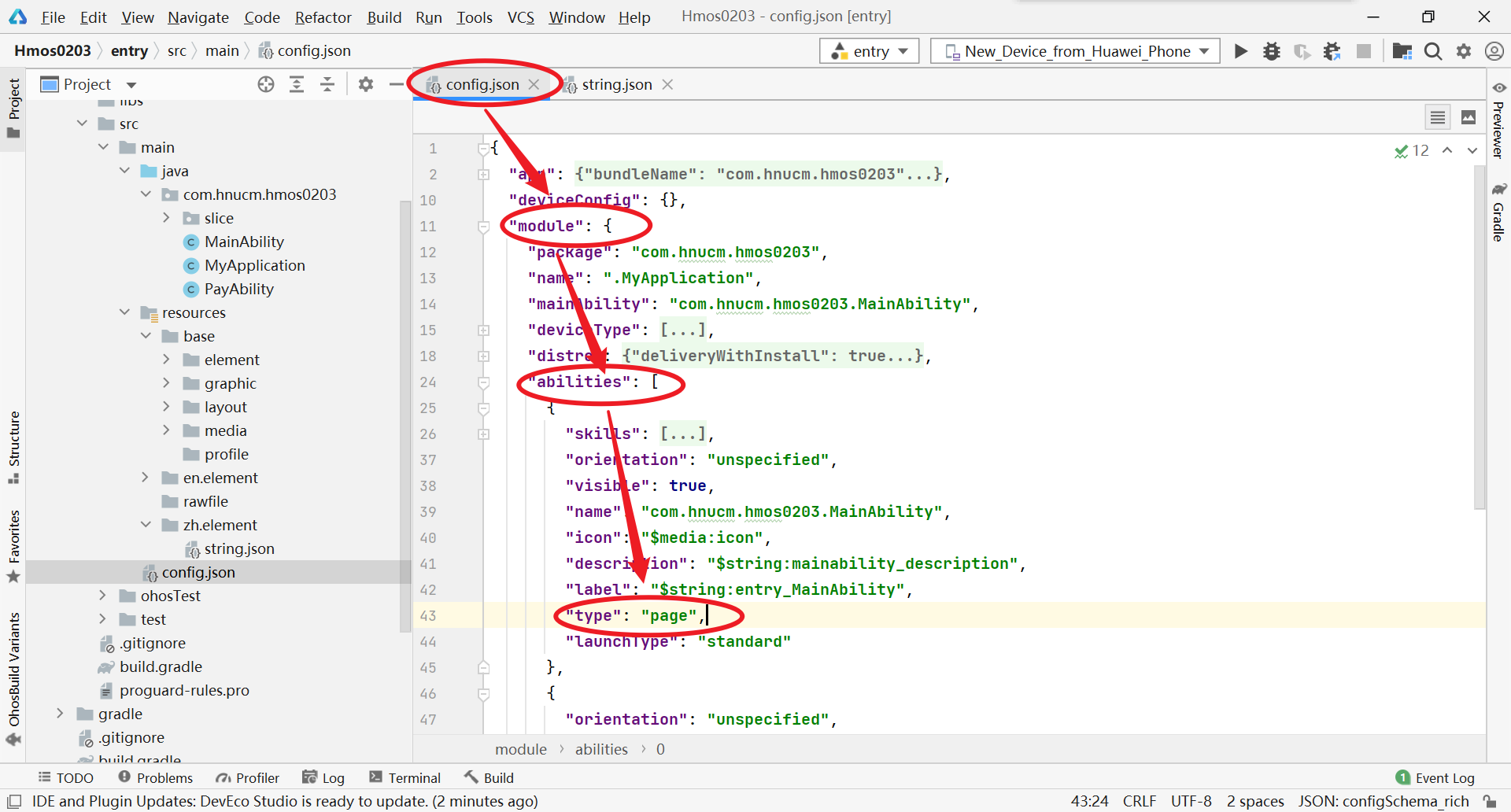Start debugging with the bug icon

1272,51
